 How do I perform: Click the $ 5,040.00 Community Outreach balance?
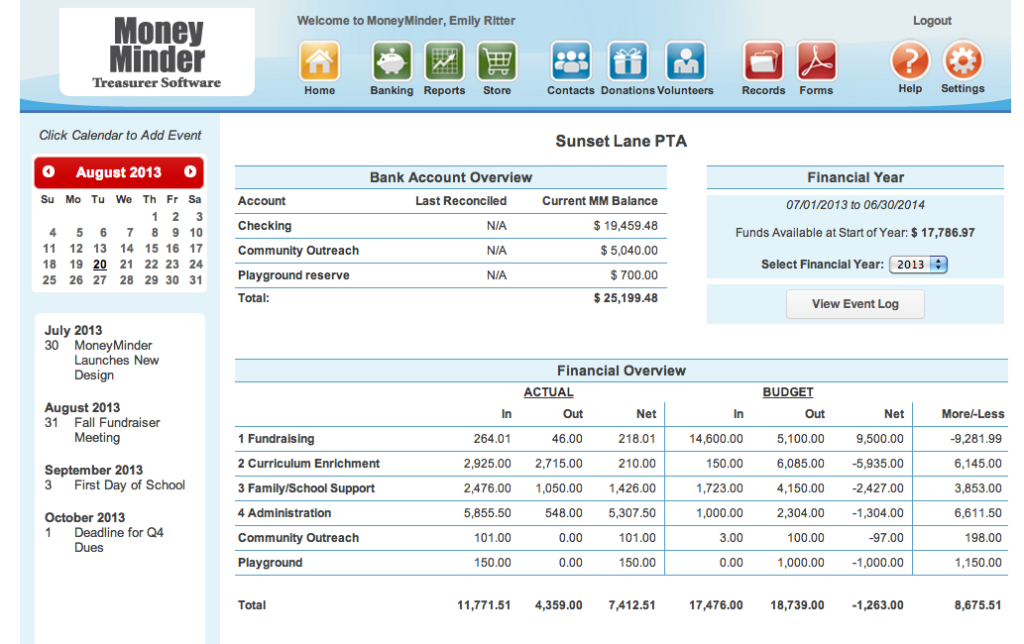(x=629, y=251)
